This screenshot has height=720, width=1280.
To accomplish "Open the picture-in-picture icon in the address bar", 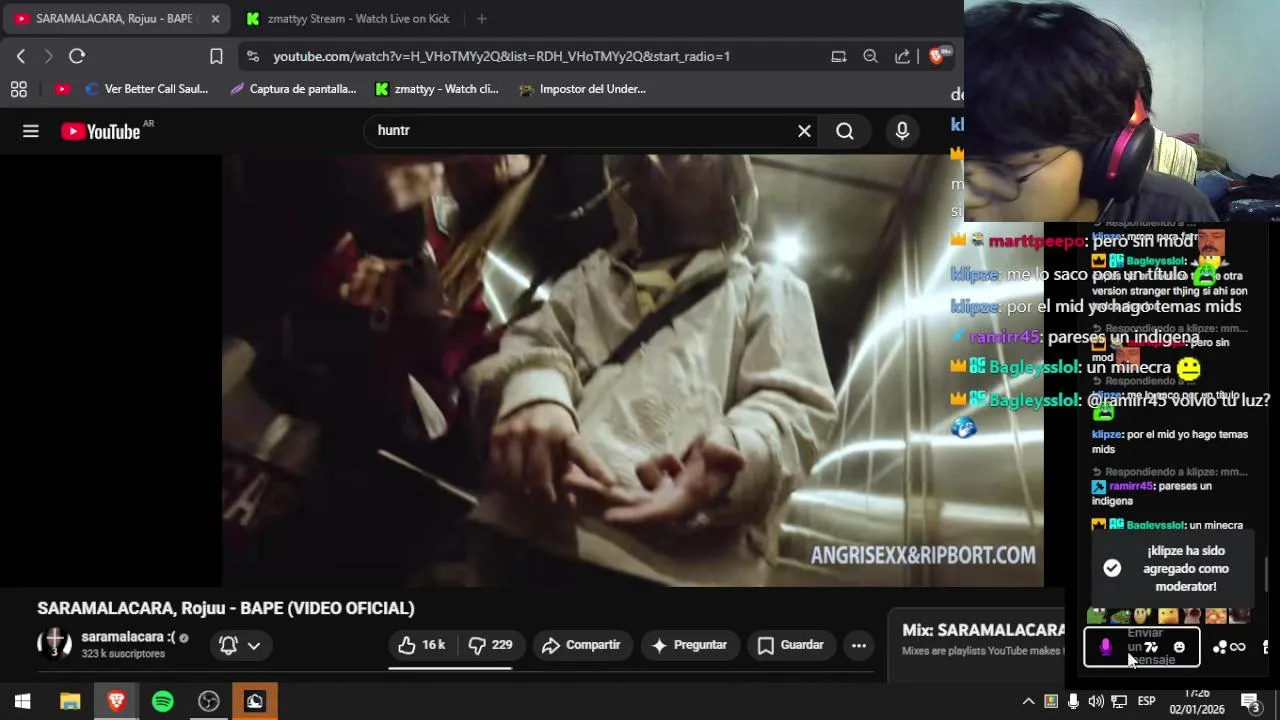I will coord(839,56).
